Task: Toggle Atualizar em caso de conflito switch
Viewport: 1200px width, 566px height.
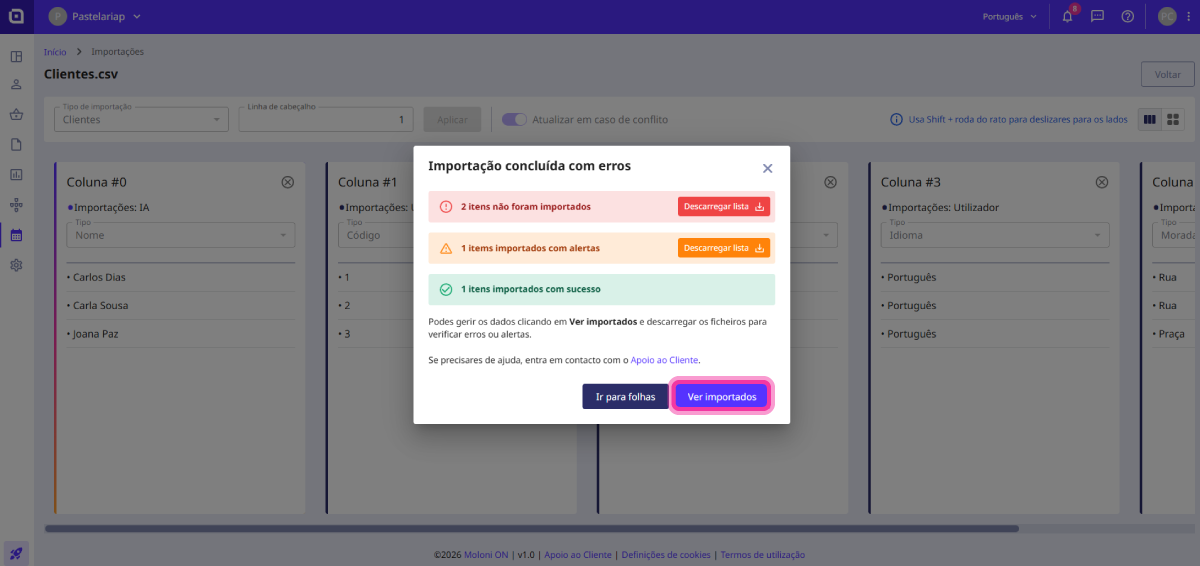Action: click(514, 119)
